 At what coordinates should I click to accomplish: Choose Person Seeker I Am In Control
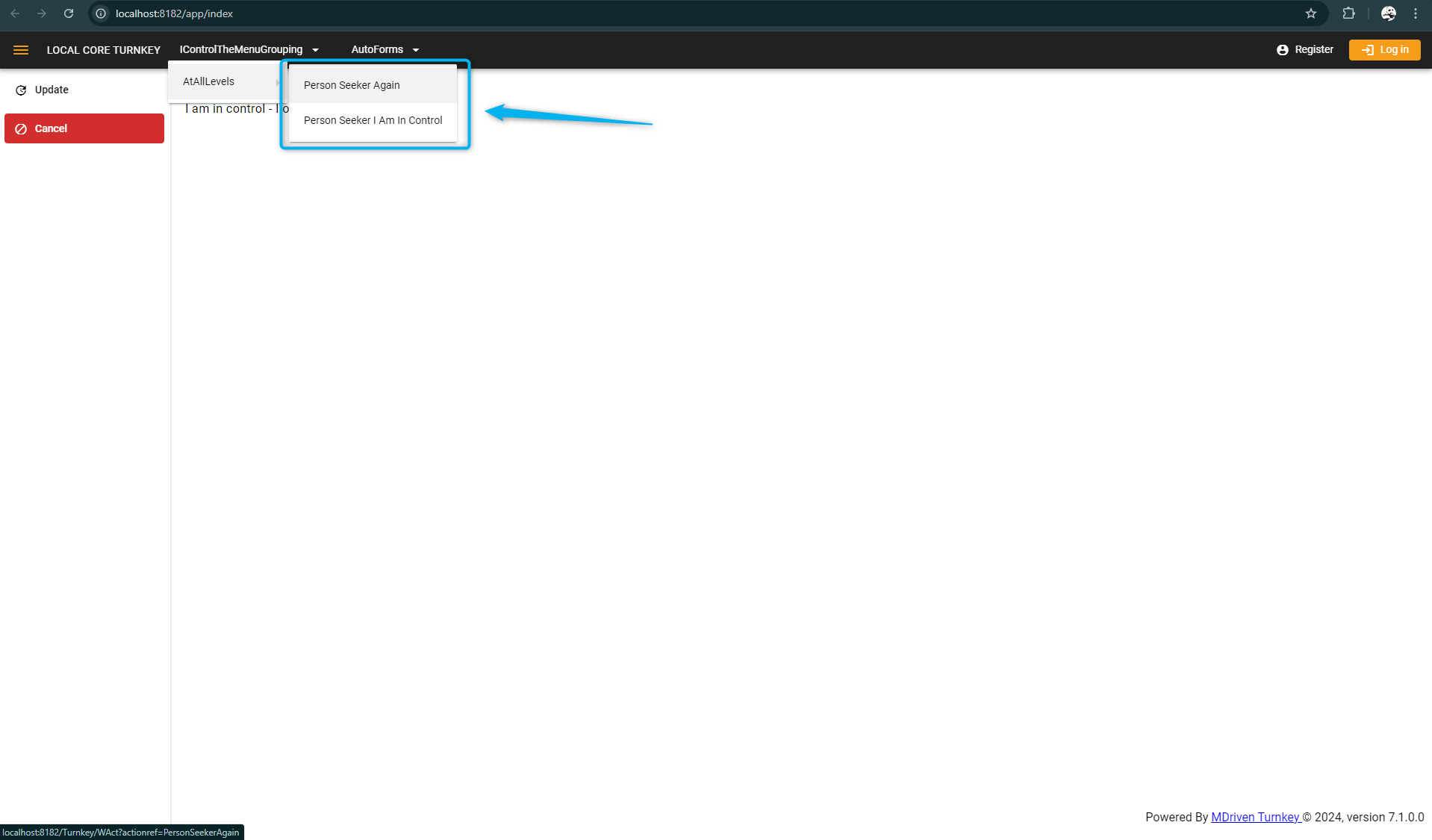tap(373, 120)
